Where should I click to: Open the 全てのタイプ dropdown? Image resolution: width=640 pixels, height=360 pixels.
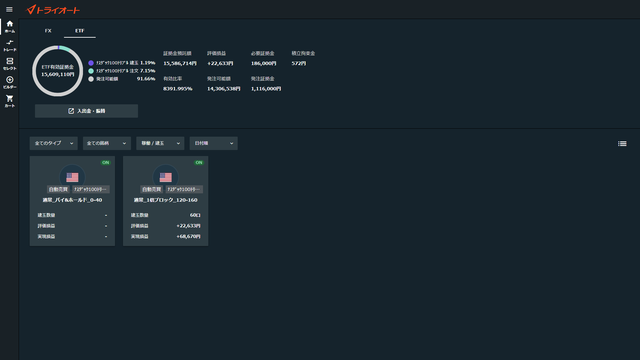pos(53,143)
